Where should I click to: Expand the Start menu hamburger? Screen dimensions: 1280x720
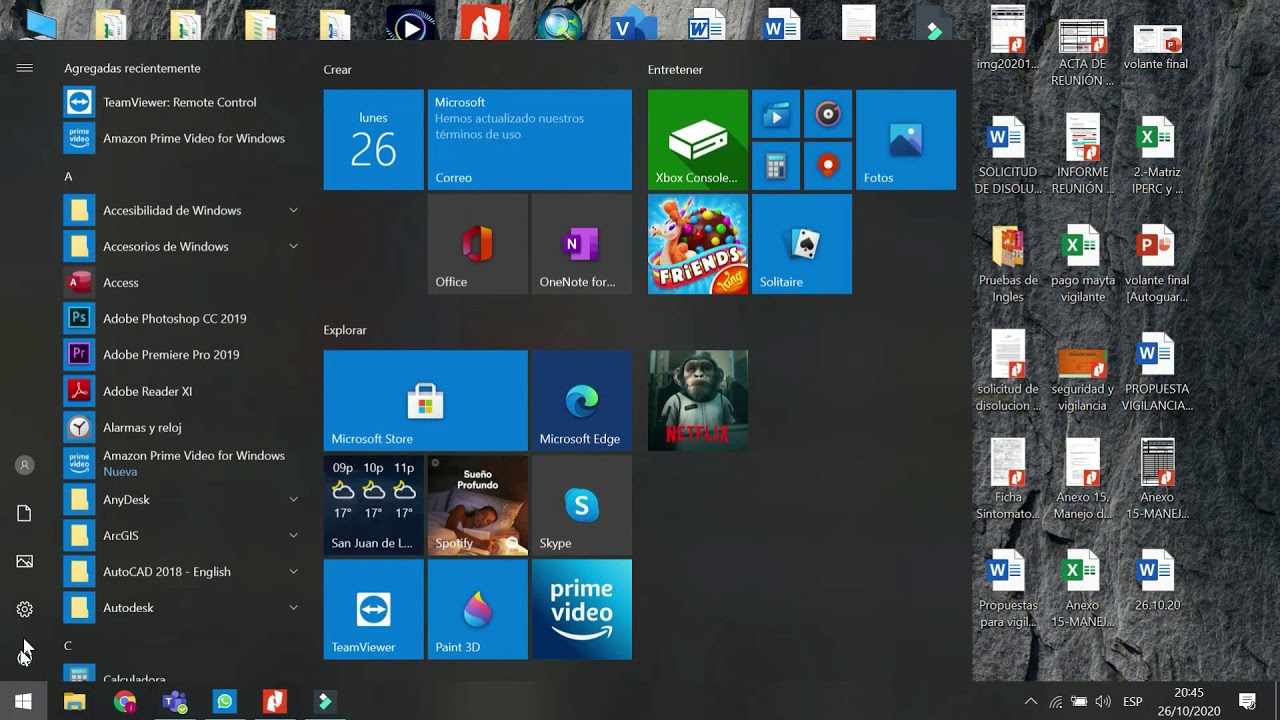click(24, 68)
